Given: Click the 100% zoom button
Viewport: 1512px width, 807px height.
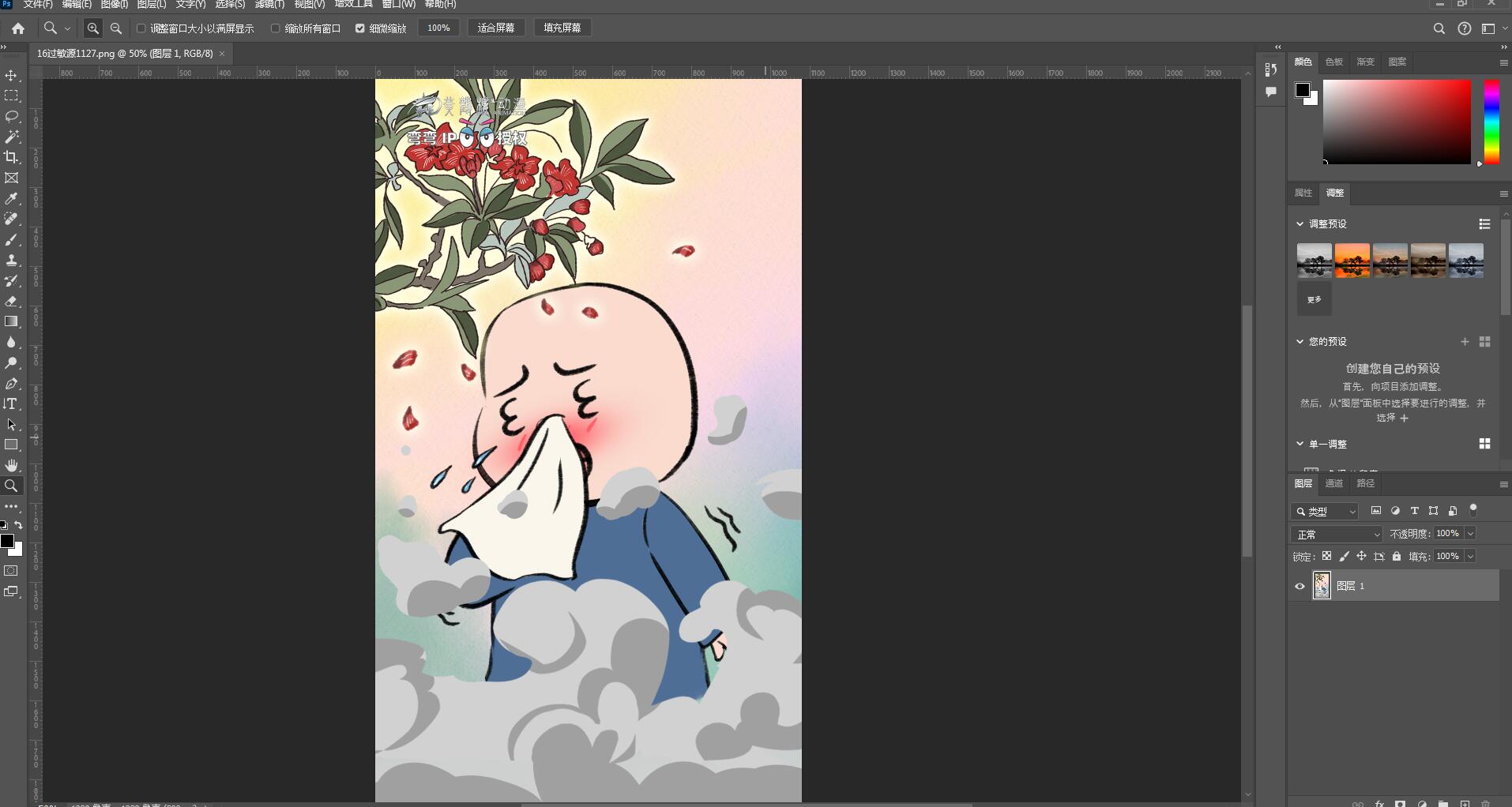Looking at the screenshot, I should [x=438, y=28].
